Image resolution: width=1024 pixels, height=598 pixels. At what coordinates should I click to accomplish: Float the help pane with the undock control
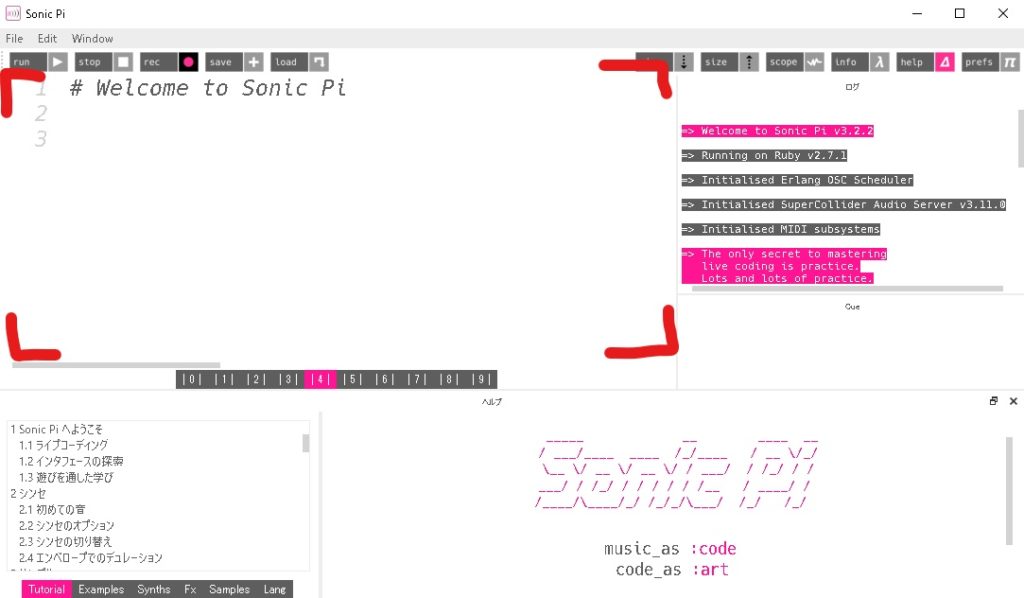993,401
